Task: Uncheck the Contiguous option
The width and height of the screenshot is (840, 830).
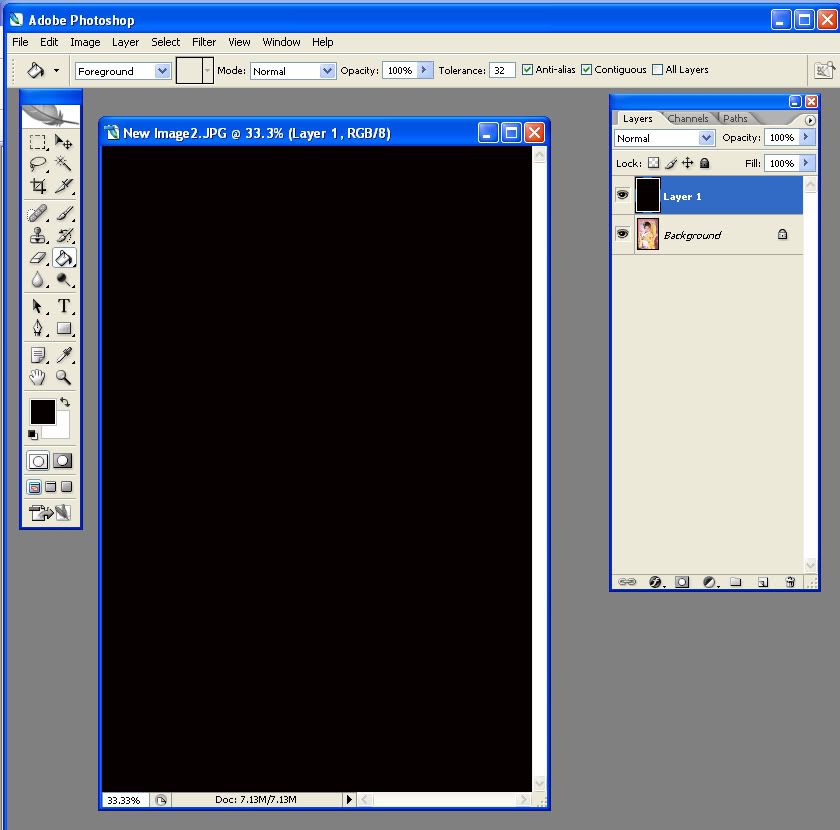Action: pos(587,69)
